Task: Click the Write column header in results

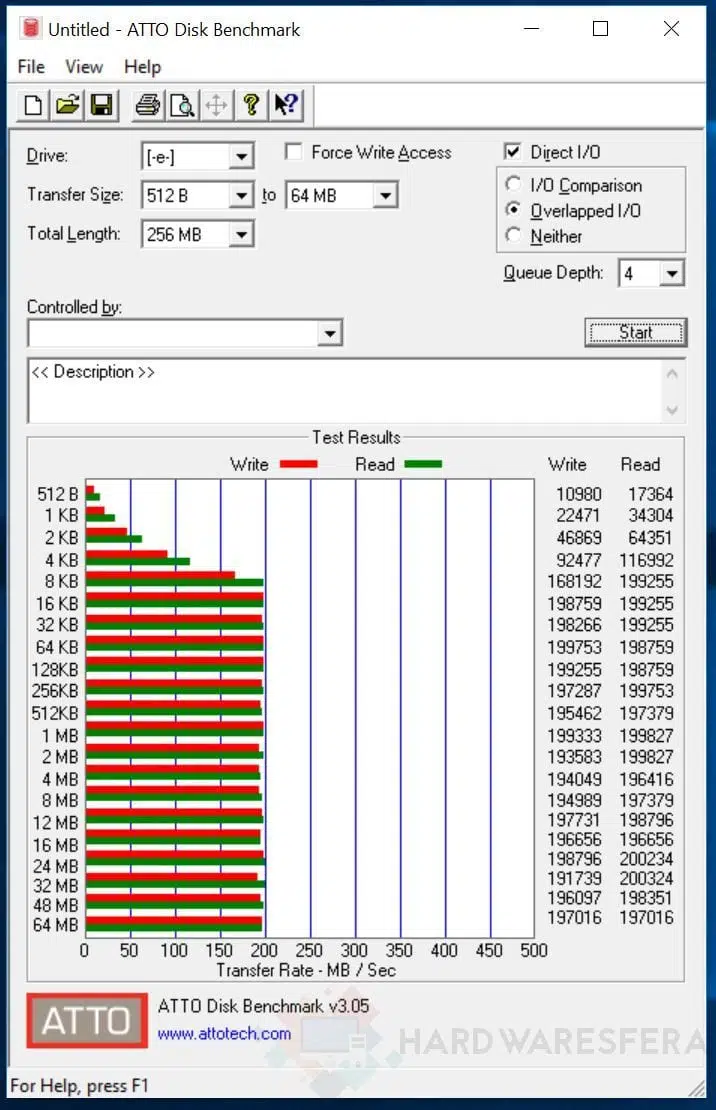Action: point(567,464)
